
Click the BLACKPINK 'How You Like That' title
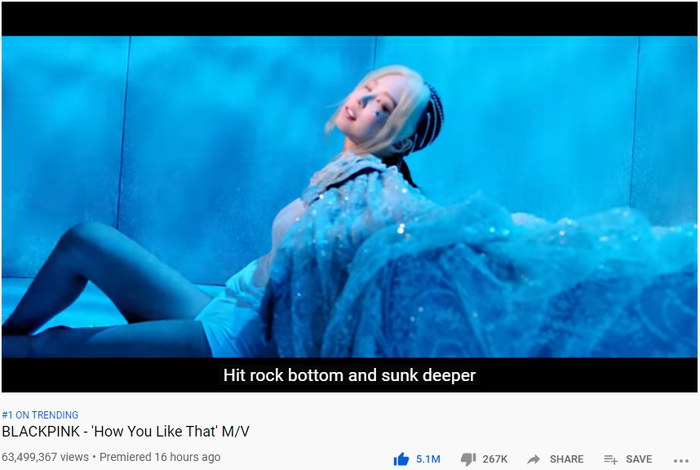125,431
